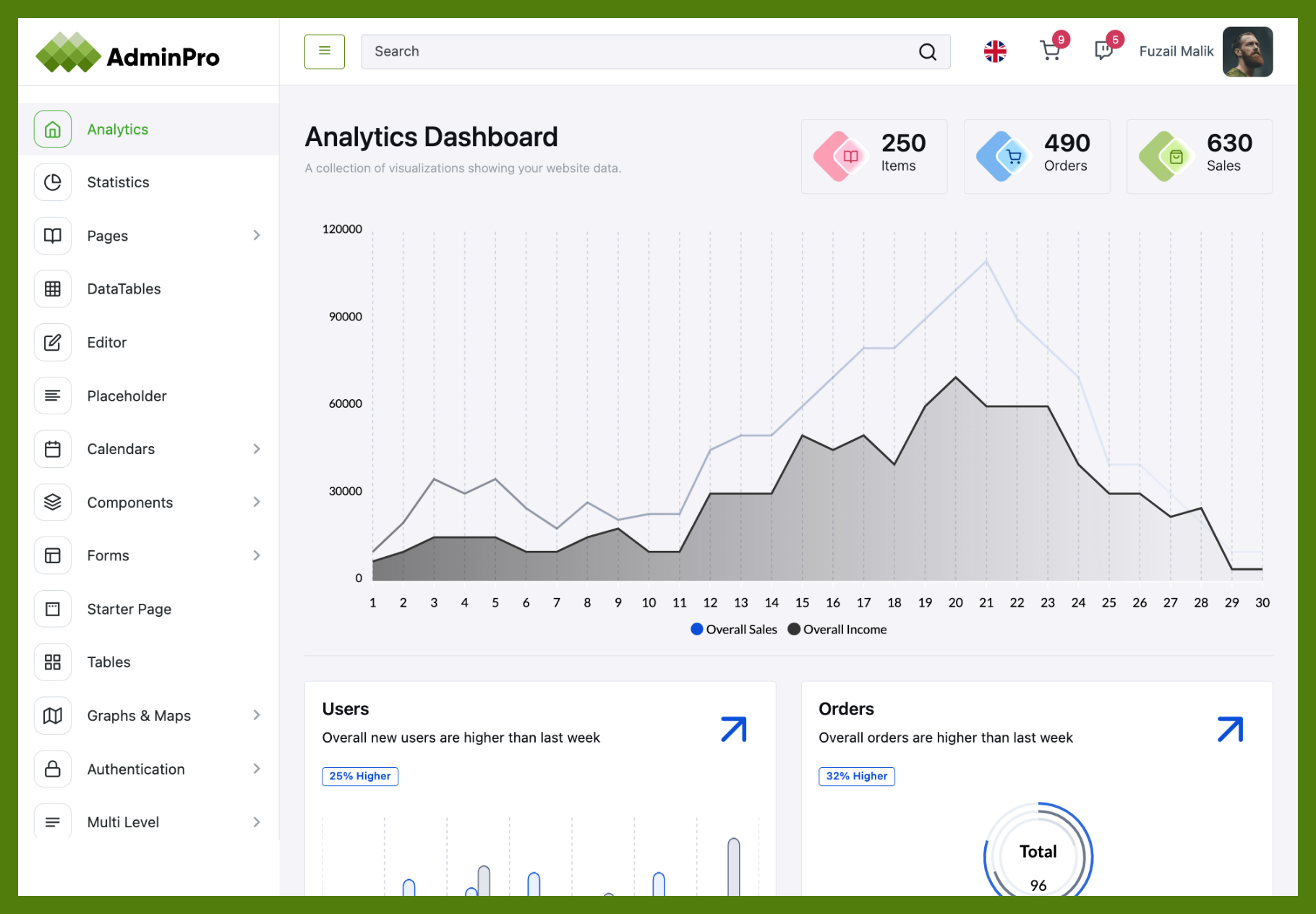Expand the Pages submenu chevron
Image resolution: width=1316 pixels, height=914 pixels.
click(x=257, y=236)
